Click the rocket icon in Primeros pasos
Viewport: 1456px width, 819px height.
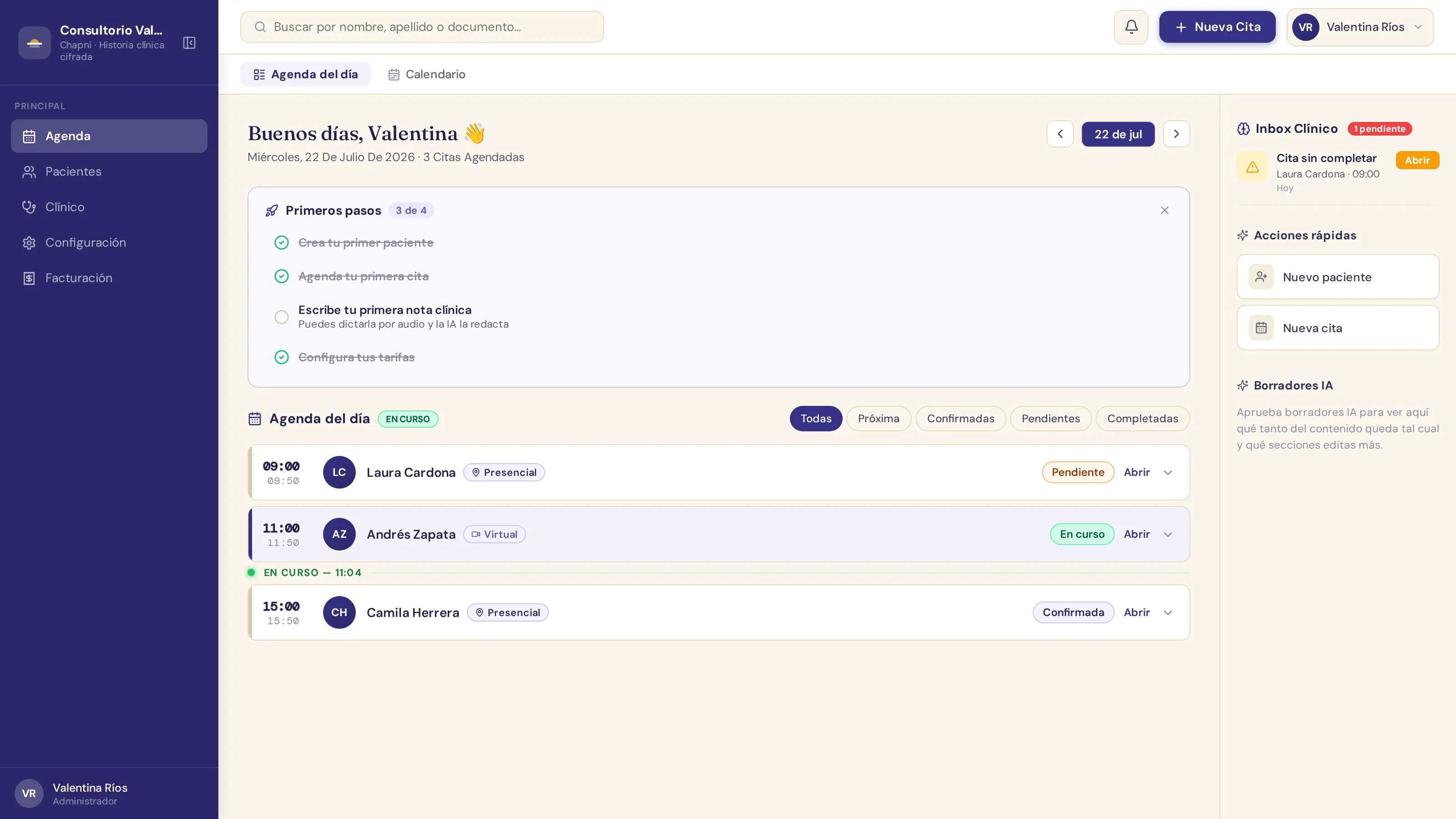tap(271, 210)
